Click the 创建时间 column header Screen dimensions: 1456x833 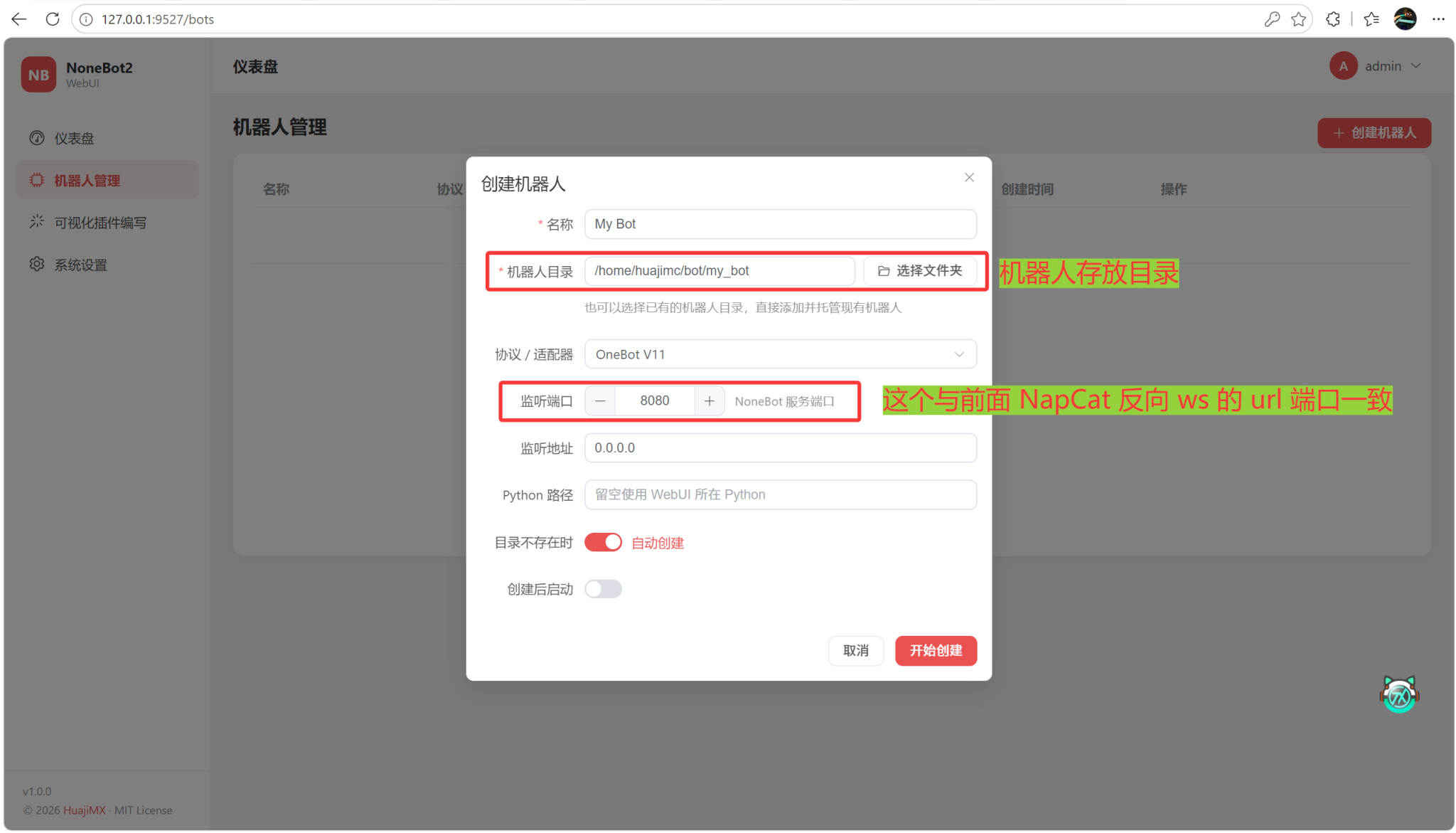tap(1027, 189)
